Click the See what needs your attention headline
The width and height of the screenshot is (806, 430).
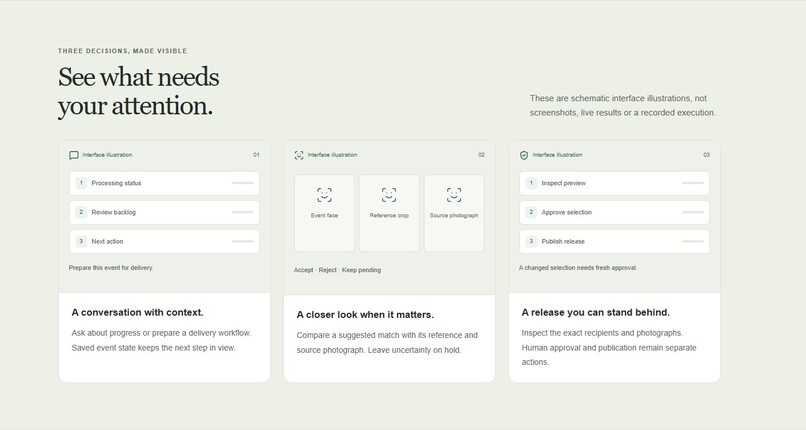[138, 91]
